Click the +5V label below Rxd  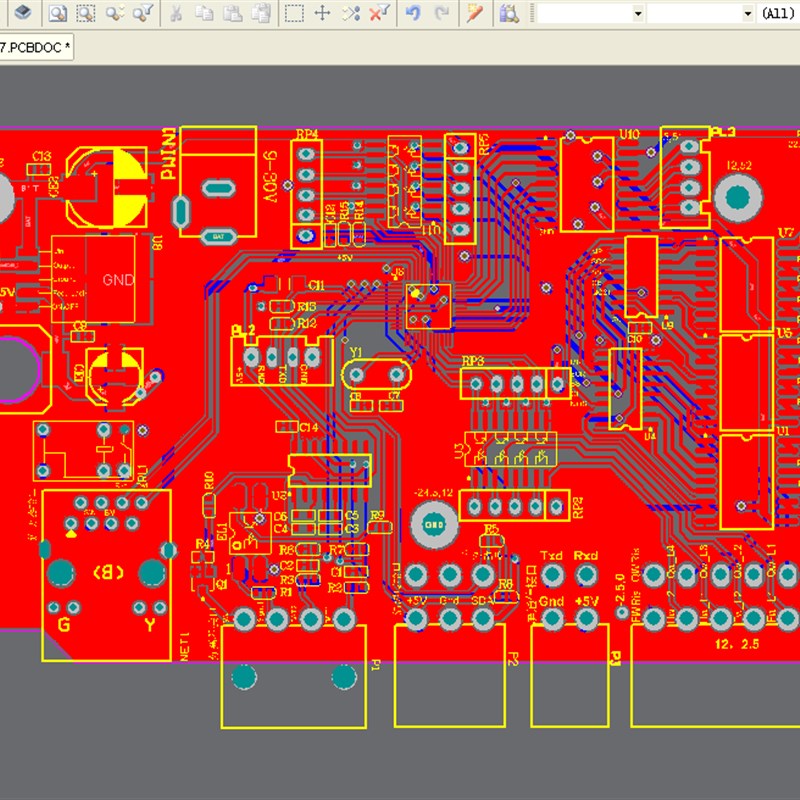click(x=586, y=602)
